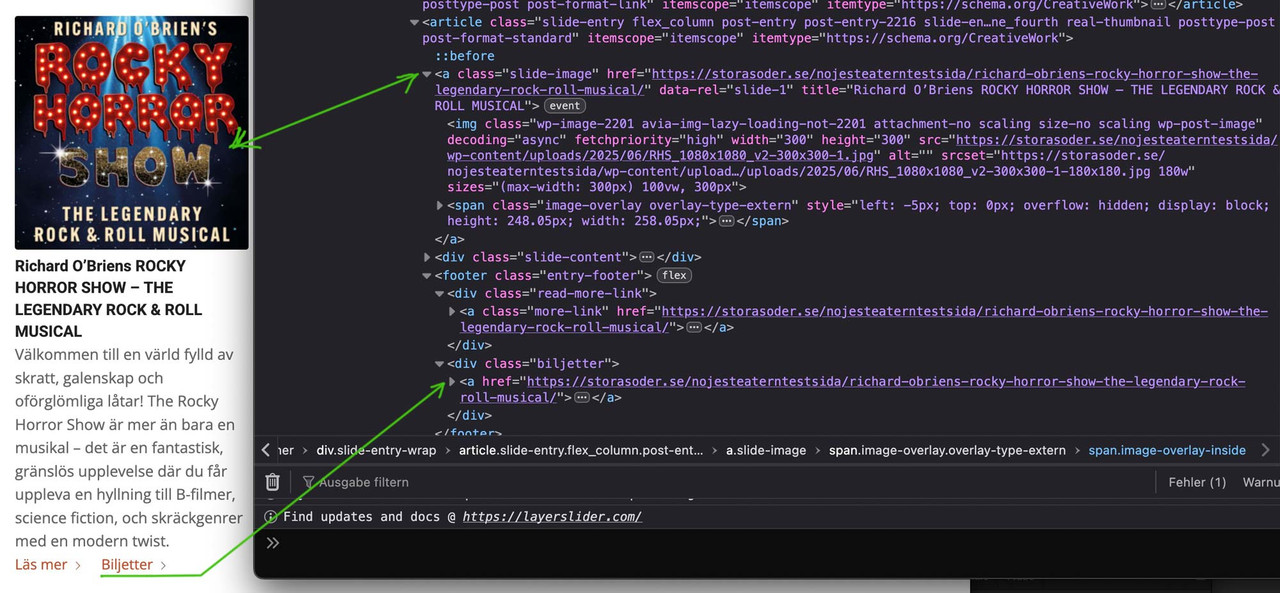Click the 'Ausgabe filtern' filter field
The width and height of the screenshot is (1280, 593).
click(x=364, y=482)
